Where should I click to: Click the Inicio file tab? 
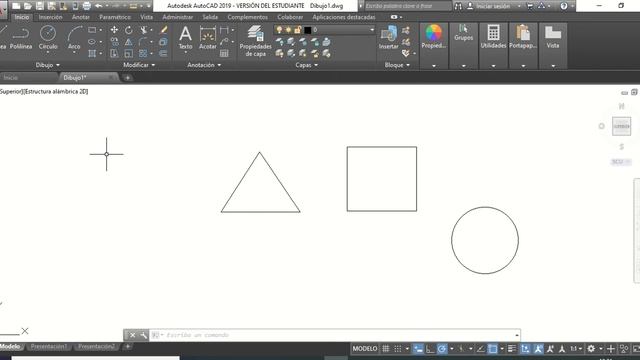click(x=11, y=78)
